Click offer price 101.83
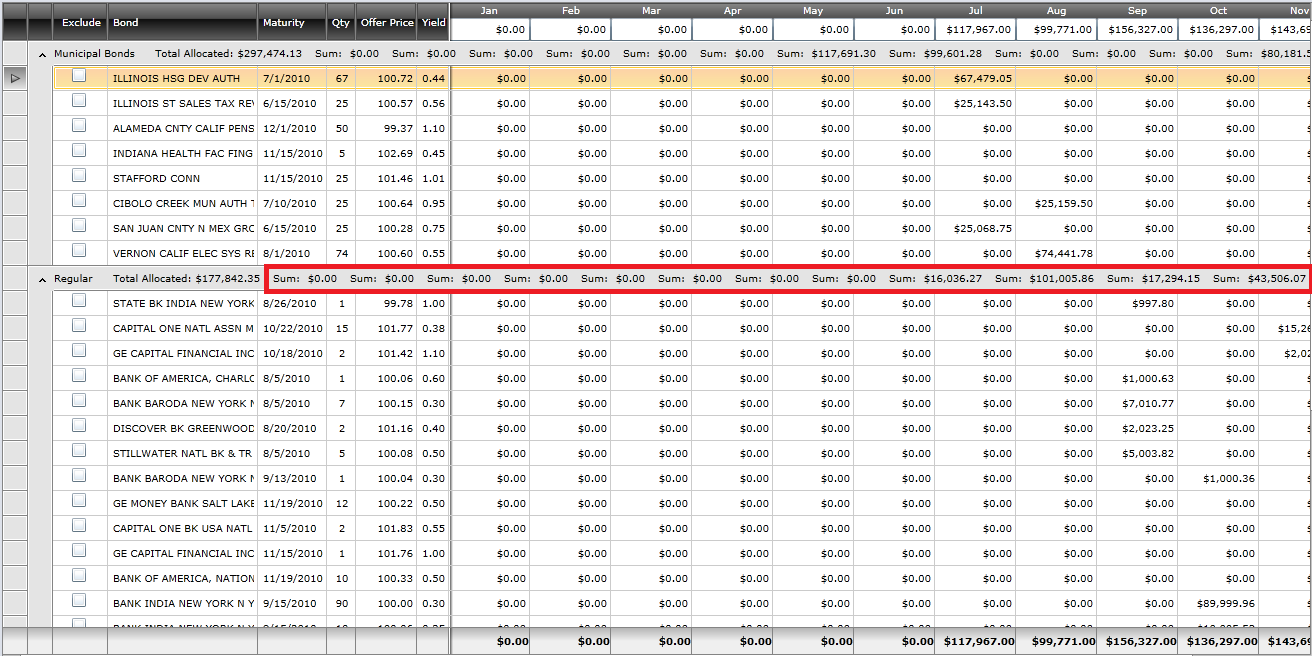Image resolution: width=1312 pixels, height=656 pixels. click(x=395, y=529)
